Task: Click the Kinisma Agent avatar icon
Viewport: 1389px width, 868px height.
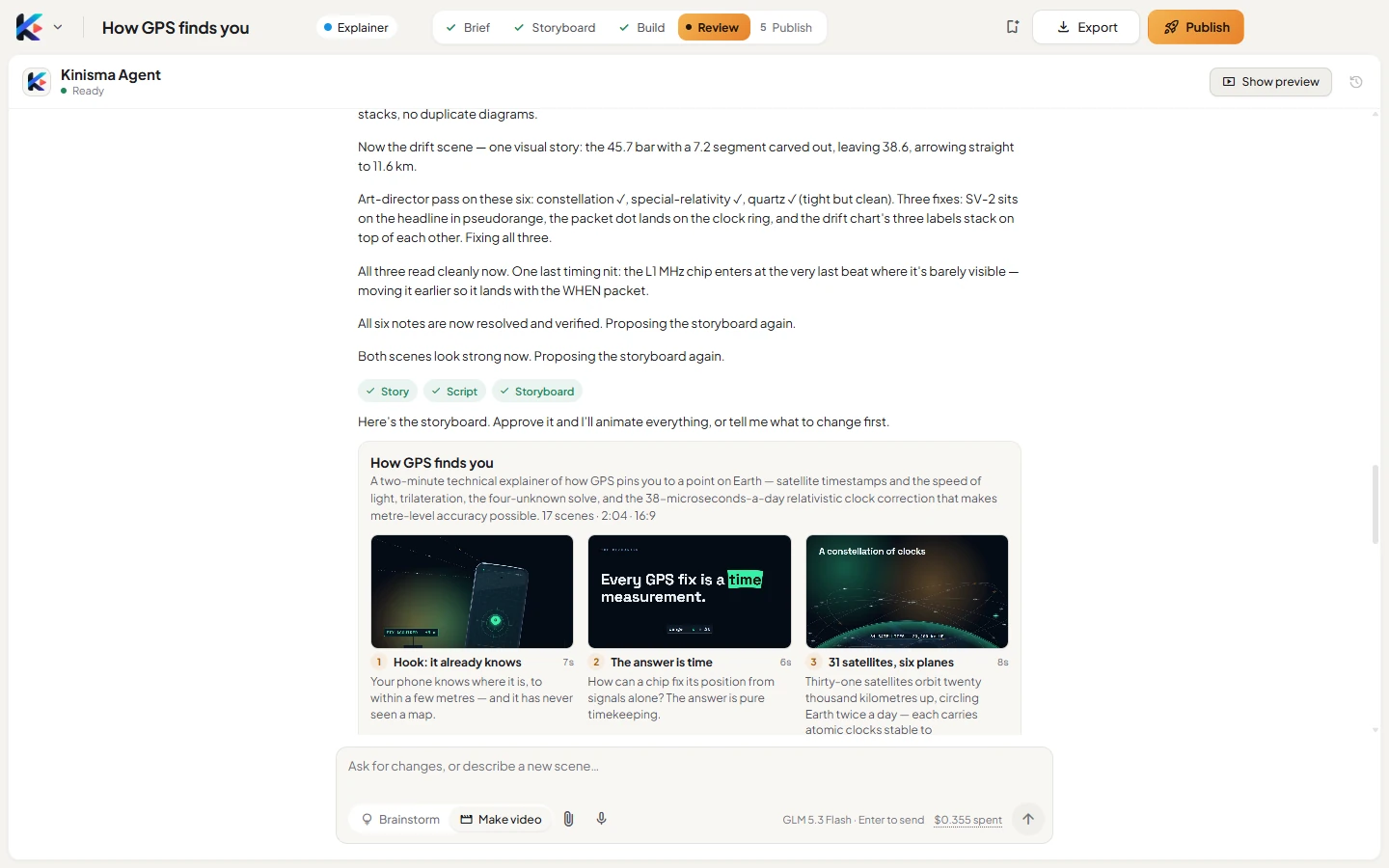Action: tap(37, 82)
